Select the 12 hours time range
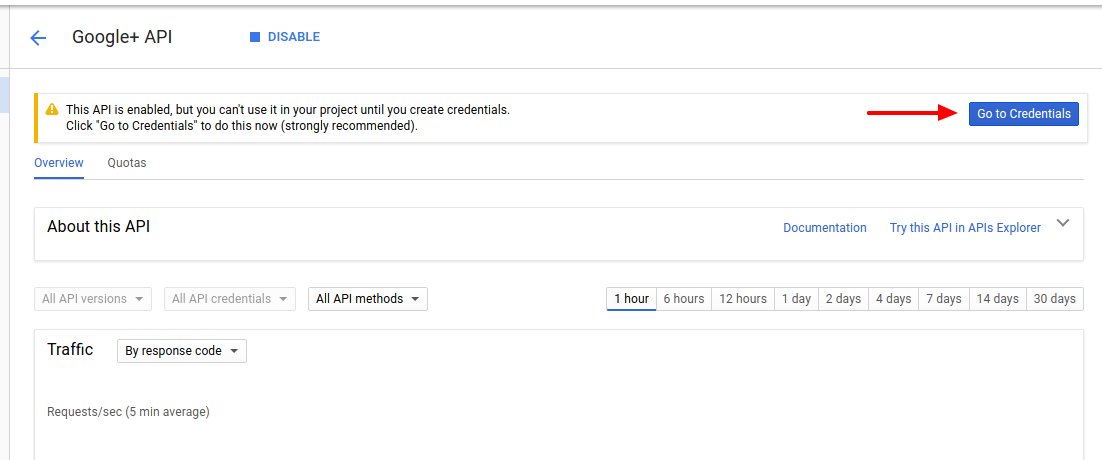 (x=743, y=299)
